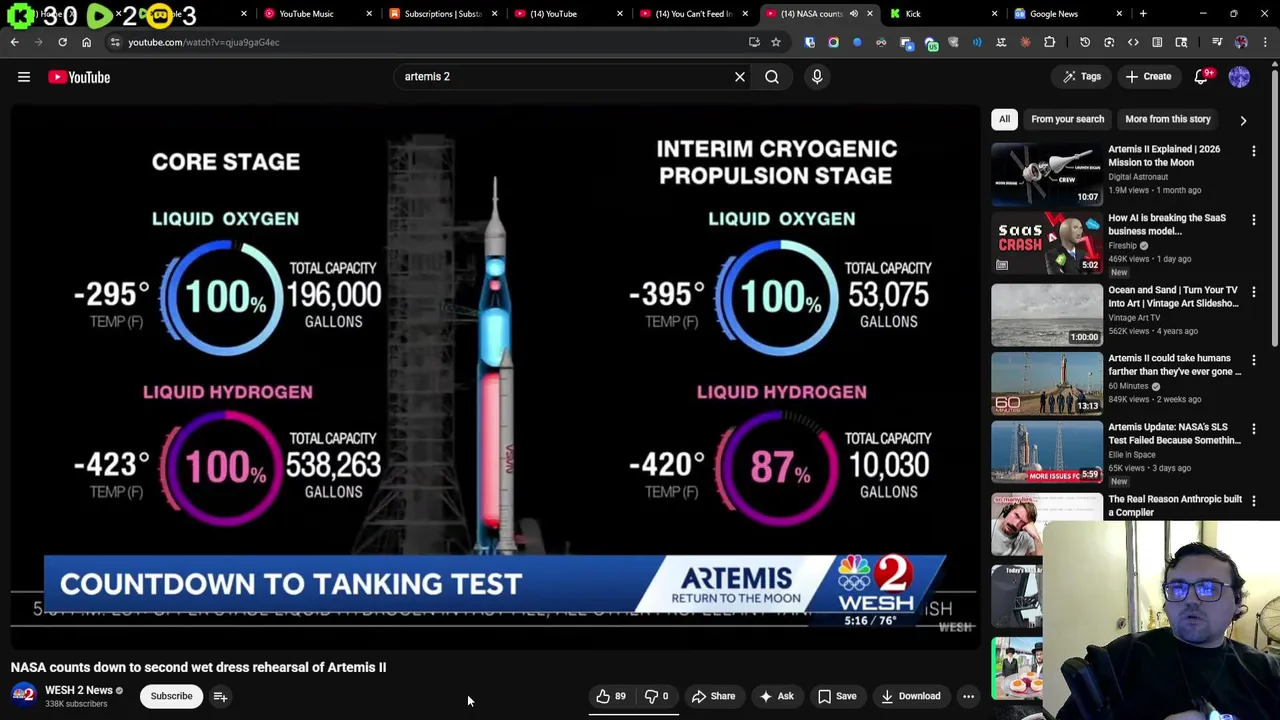Viewport: 1280px width, 720px height.
Task: Show more filter chips with arrow
Action: pyautogui.click(x=1243, y=120)
